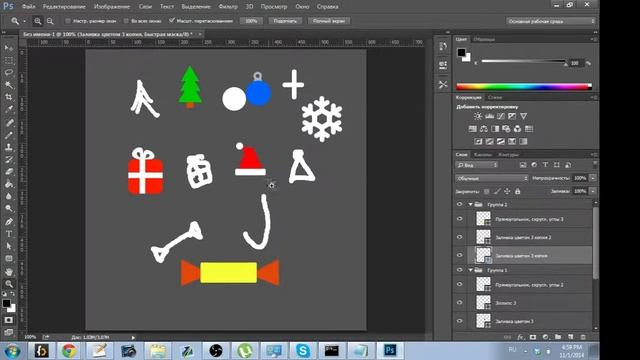Open the History panel icon
This screenshot has height=360, width=640.
click(443, 47)
